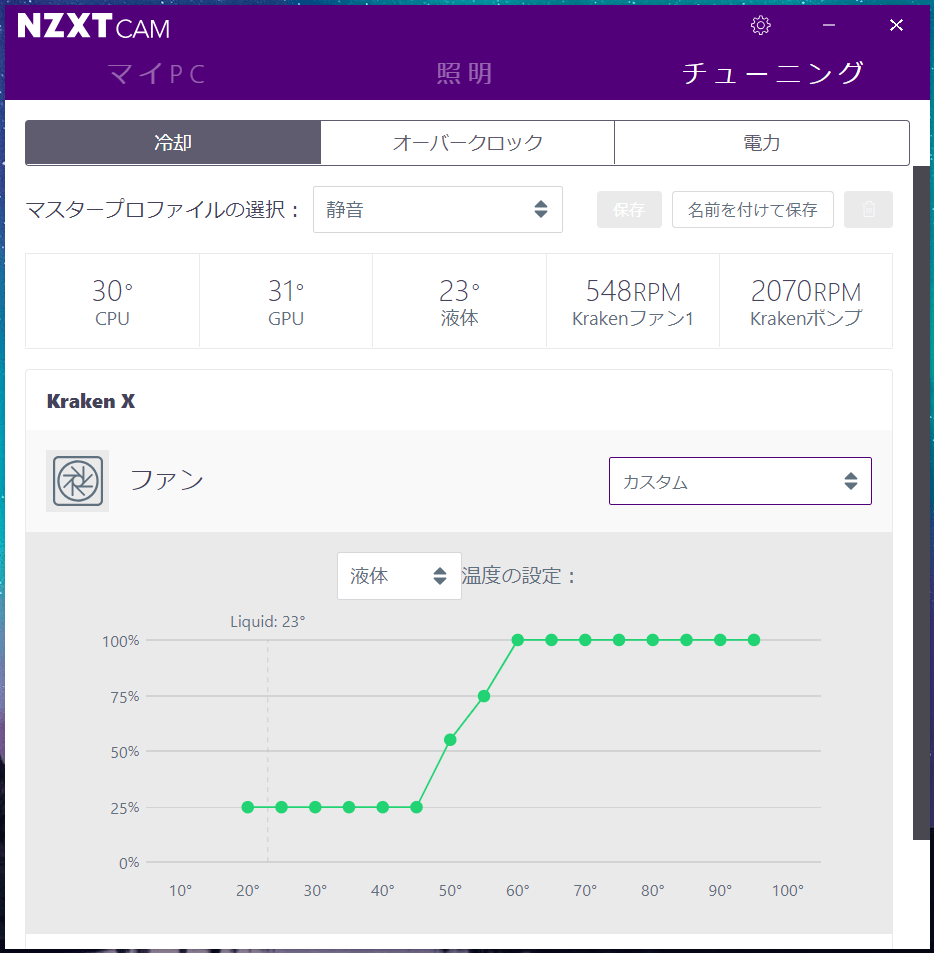
Task: Click the vertical scrollbar on the right
Action: 921,503
